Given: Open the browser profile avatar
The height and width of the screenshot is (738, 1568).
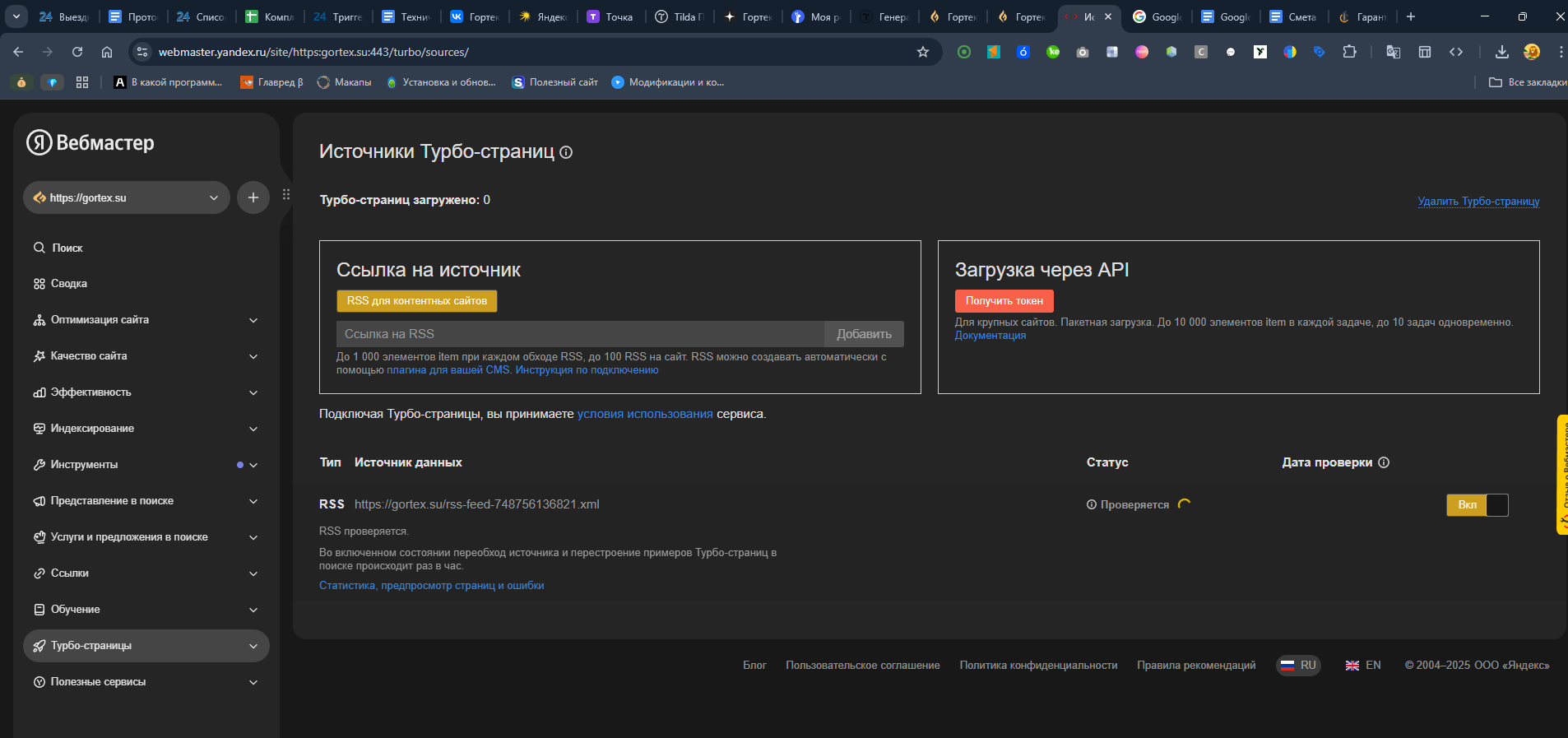Looking at the screenshot, I should click(1532, 52).
